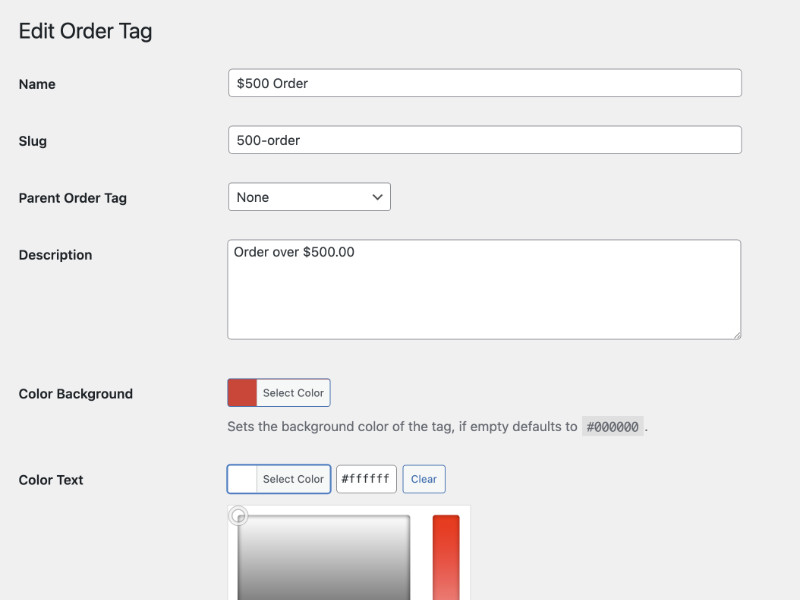Click the Parent Order Tag label

coord(73,198)
